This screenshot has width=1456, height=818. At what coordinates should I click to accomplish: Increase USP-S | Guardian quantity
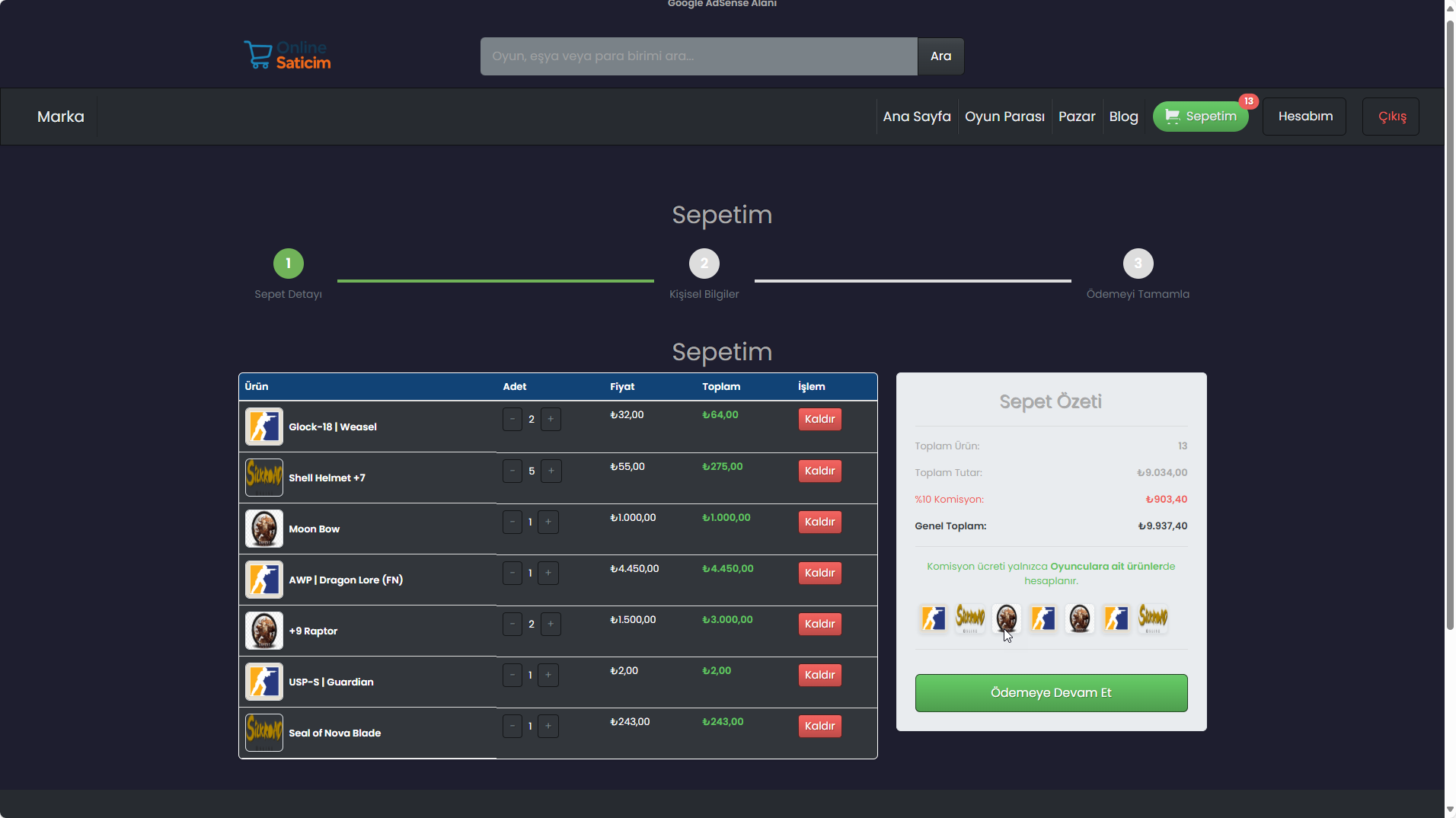point(548,675)
